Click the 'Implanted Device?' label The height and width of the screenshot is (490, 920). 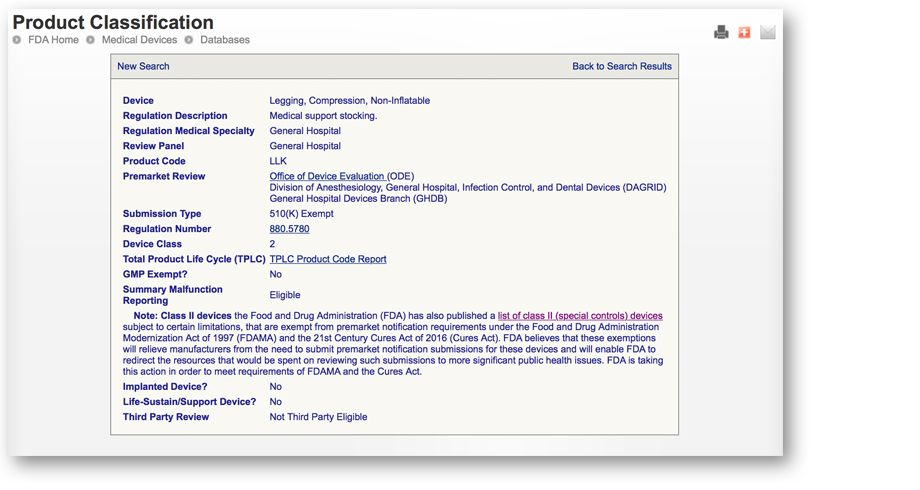pos(165,387)
